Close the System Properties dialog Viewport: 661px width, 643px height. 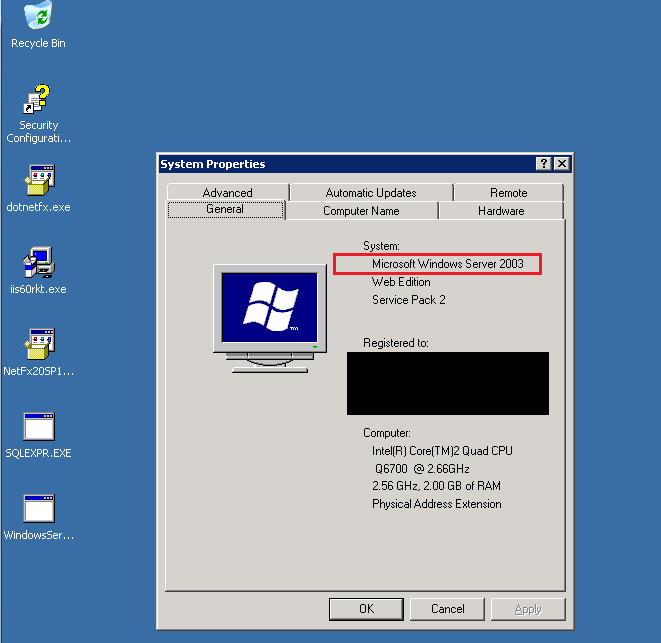click(x=562, y=164)
